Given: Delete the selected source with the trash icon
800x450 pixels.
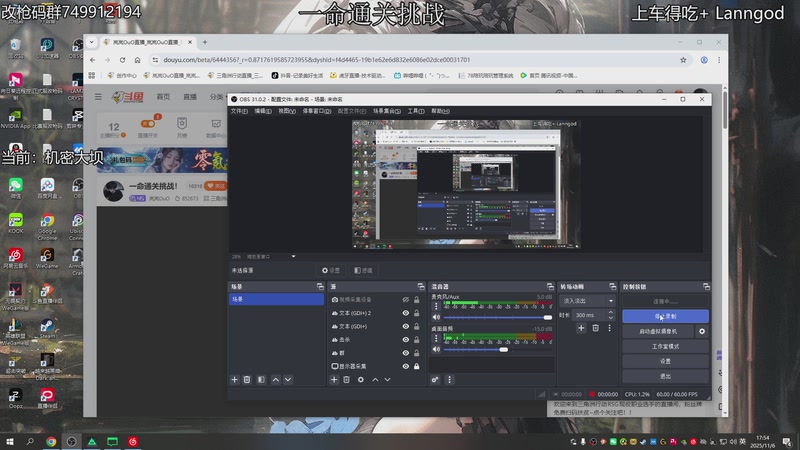Looking at the screenshot, I should [x=346, y=380].
